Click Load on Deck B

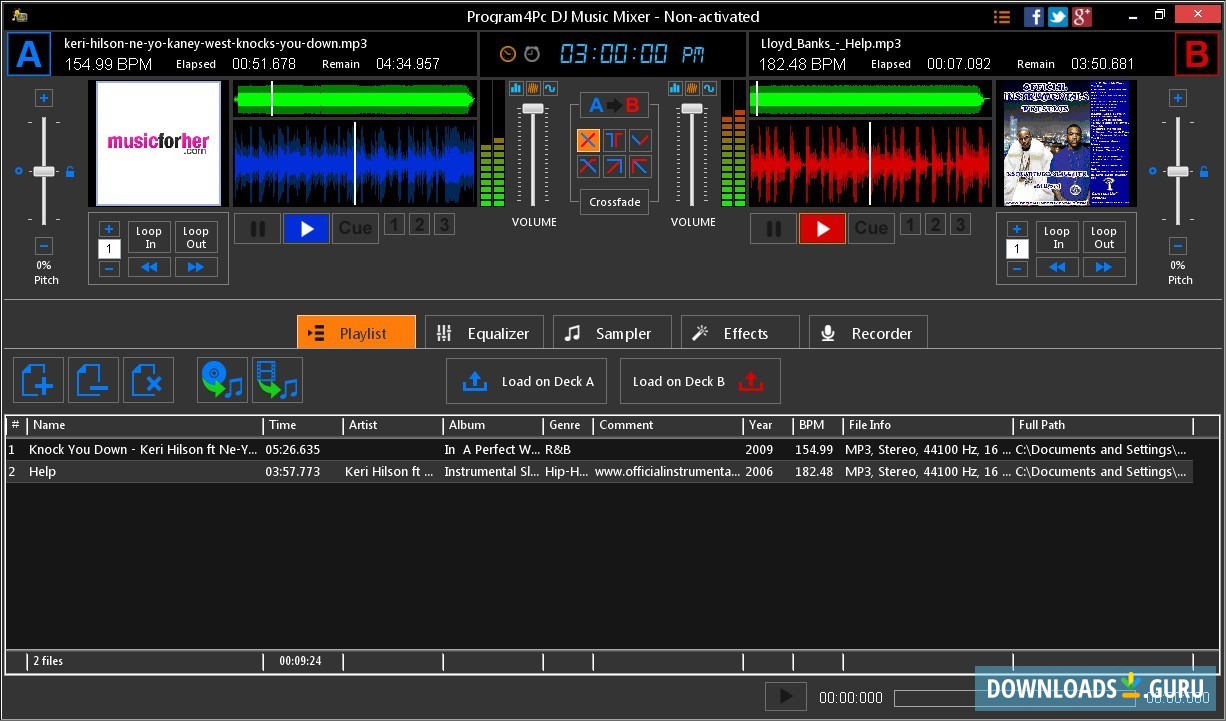click(x=700, y=380)
